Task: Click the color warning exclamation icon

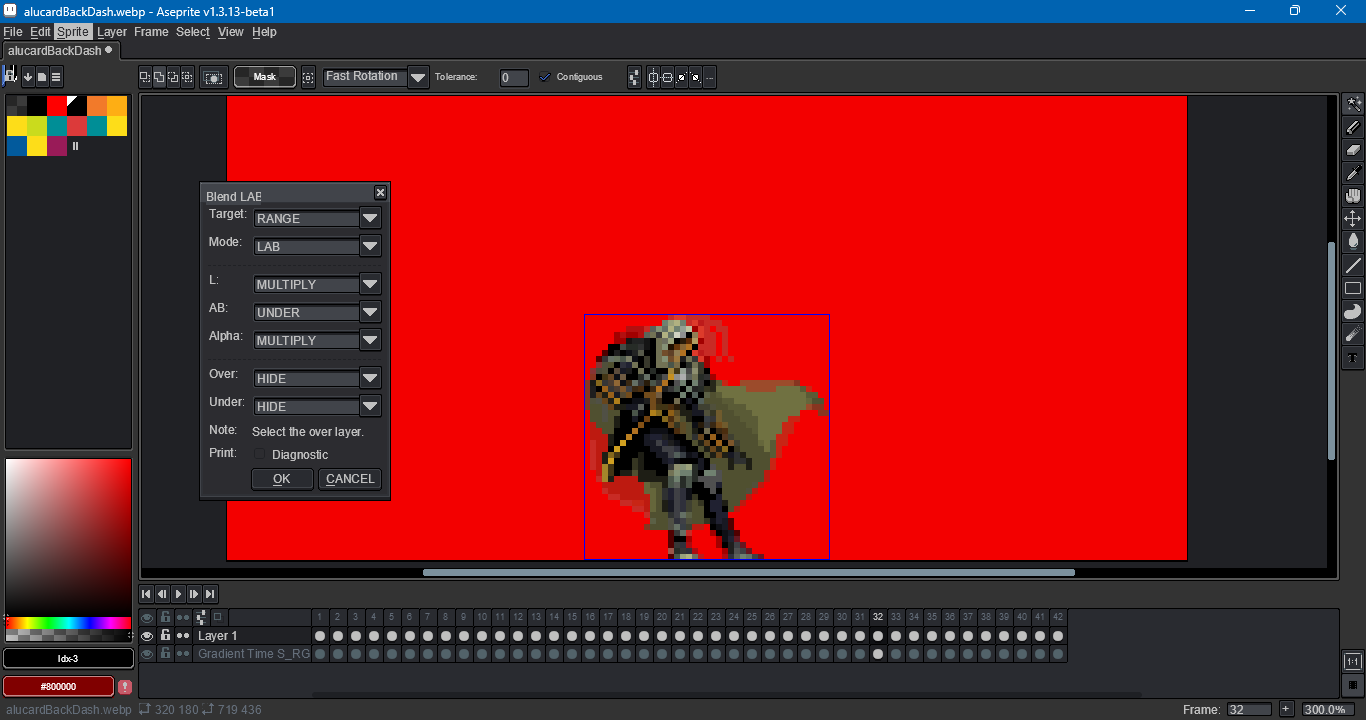Action: (x=125, y=687)
